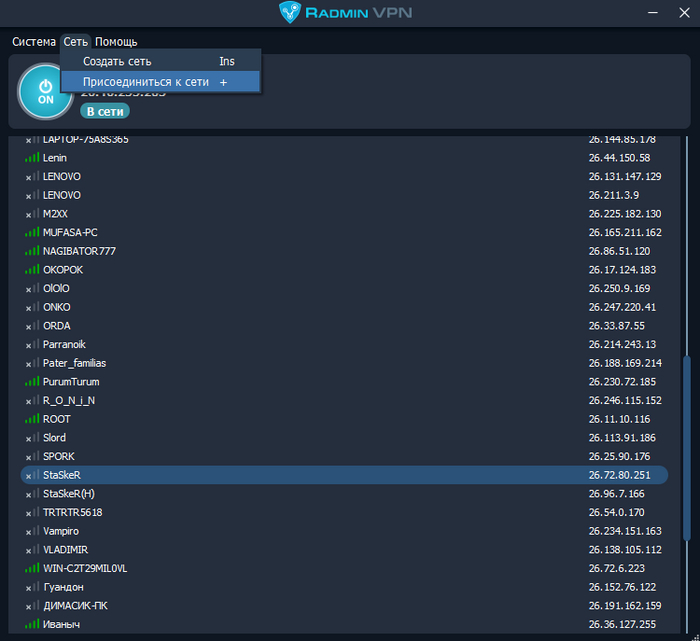Select the M2XX peer name
Image resolution: width=700 pixels, height=641 pixels.
[x=55, y=214]
